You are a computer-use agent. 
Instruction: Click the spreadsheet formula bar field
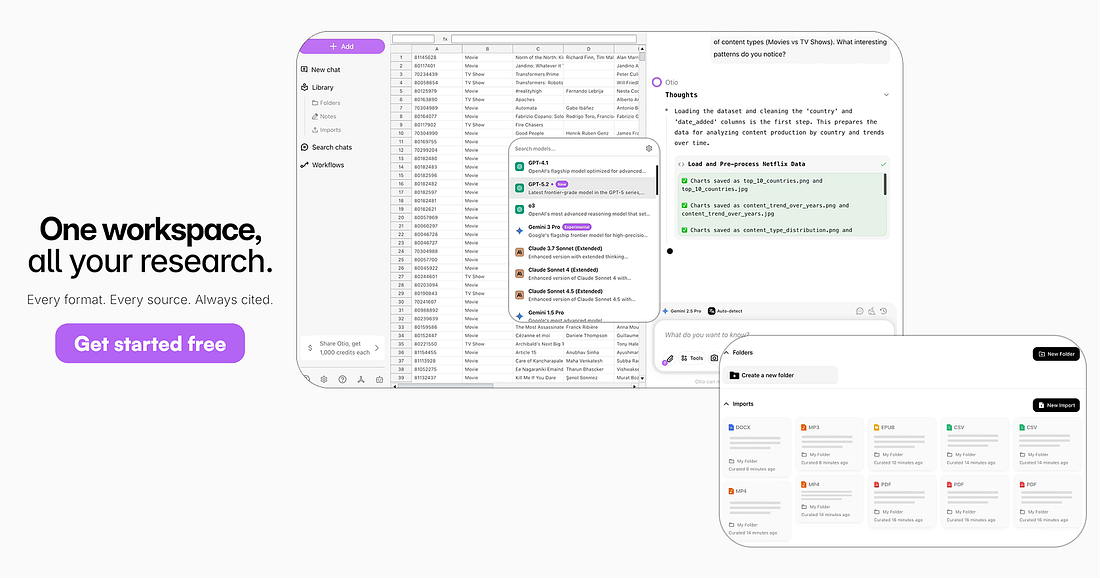pos(544,39)
